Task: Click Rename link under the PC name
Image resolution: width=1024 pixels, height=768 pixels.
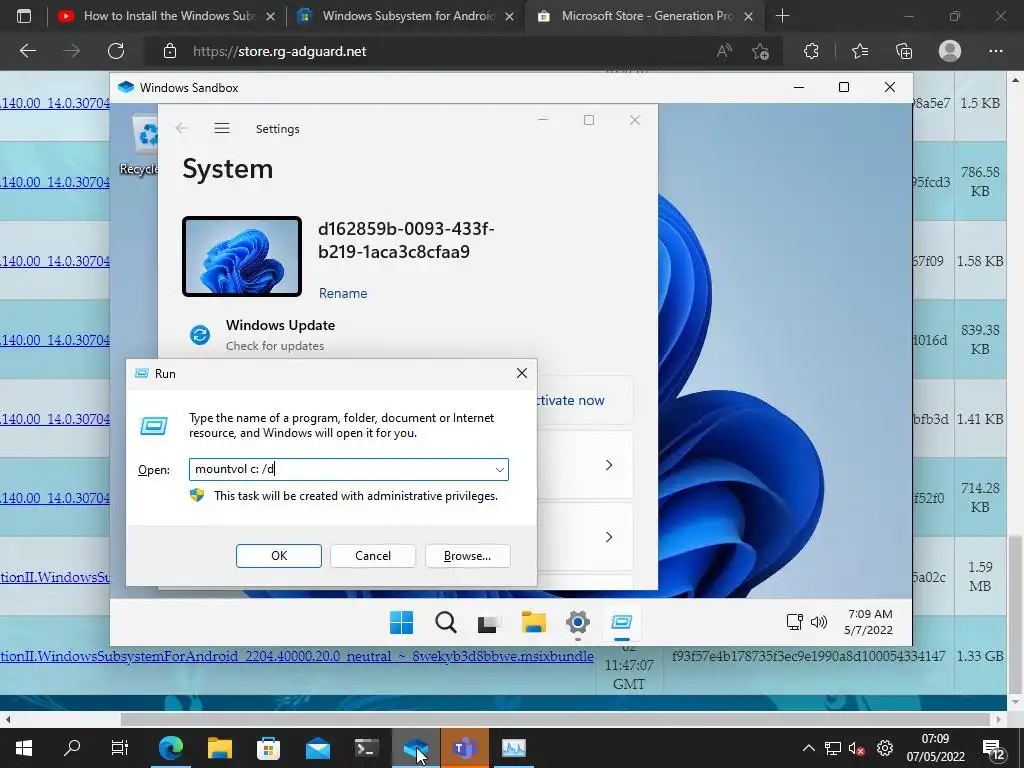Action: click(x=343, y=293)
